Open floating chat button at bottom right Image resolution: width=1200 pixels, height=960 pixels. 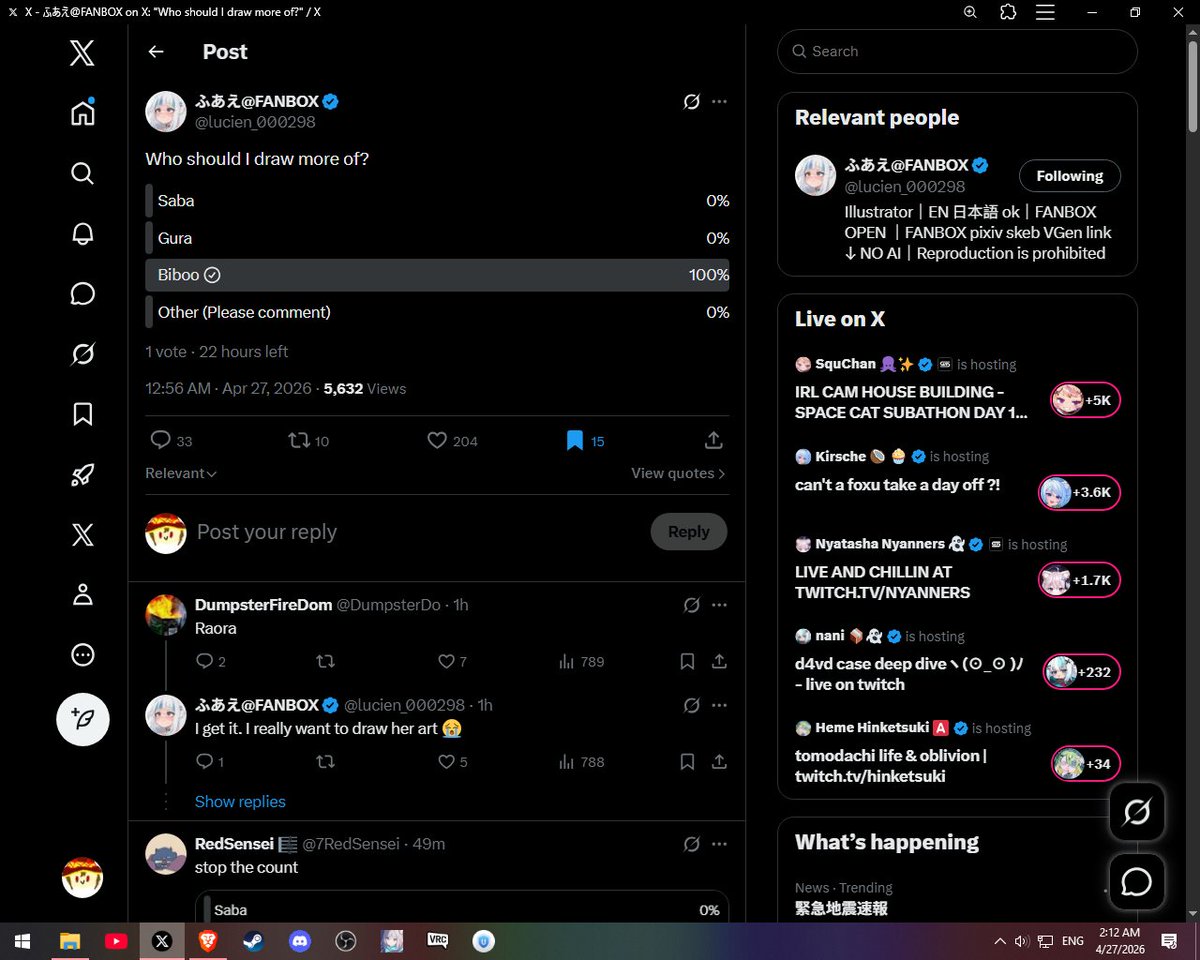pyautogui.click(x=1137, y=882)
